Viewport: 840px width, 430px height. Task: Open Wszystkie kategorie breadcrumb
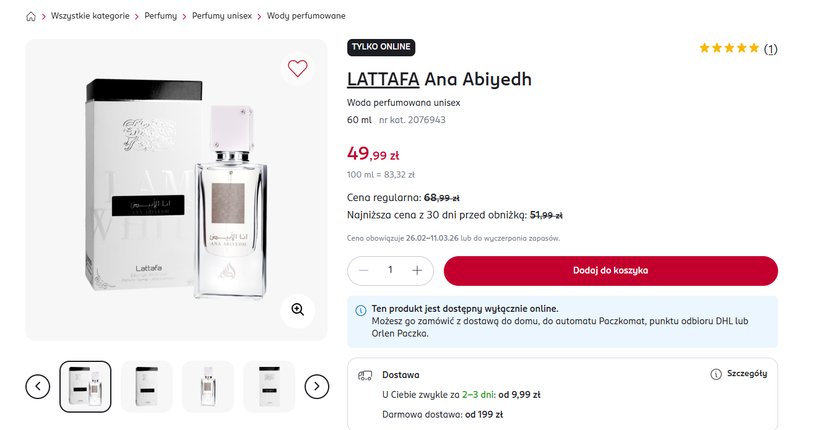[x=91, y=17]
